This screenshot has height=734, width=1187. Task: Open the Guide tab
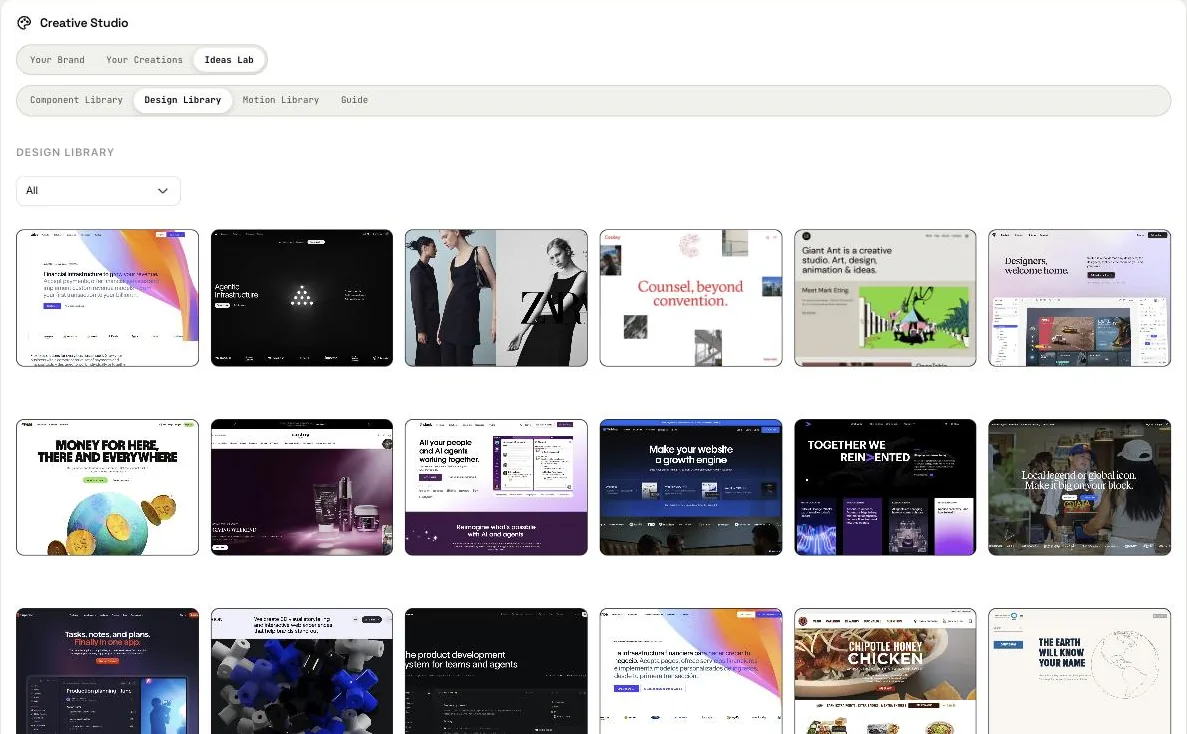coord(354,100)
